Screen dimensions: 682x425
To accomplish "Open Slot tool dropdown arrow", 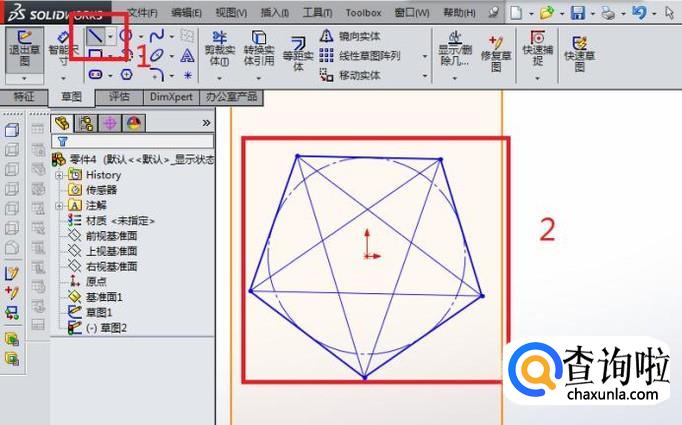I will coord(110,76).
